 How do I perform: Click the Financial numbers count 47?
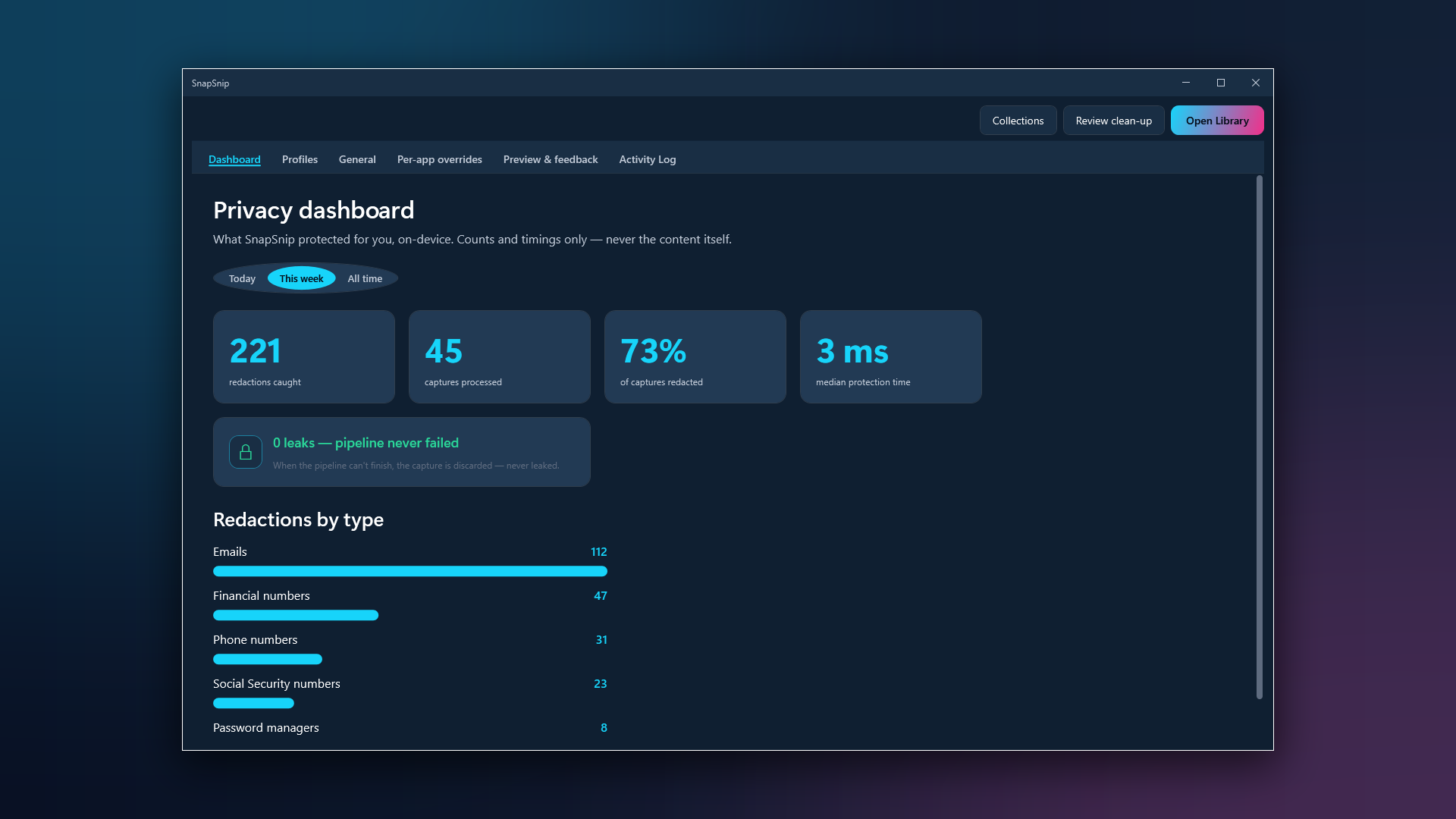click(601, 596)
